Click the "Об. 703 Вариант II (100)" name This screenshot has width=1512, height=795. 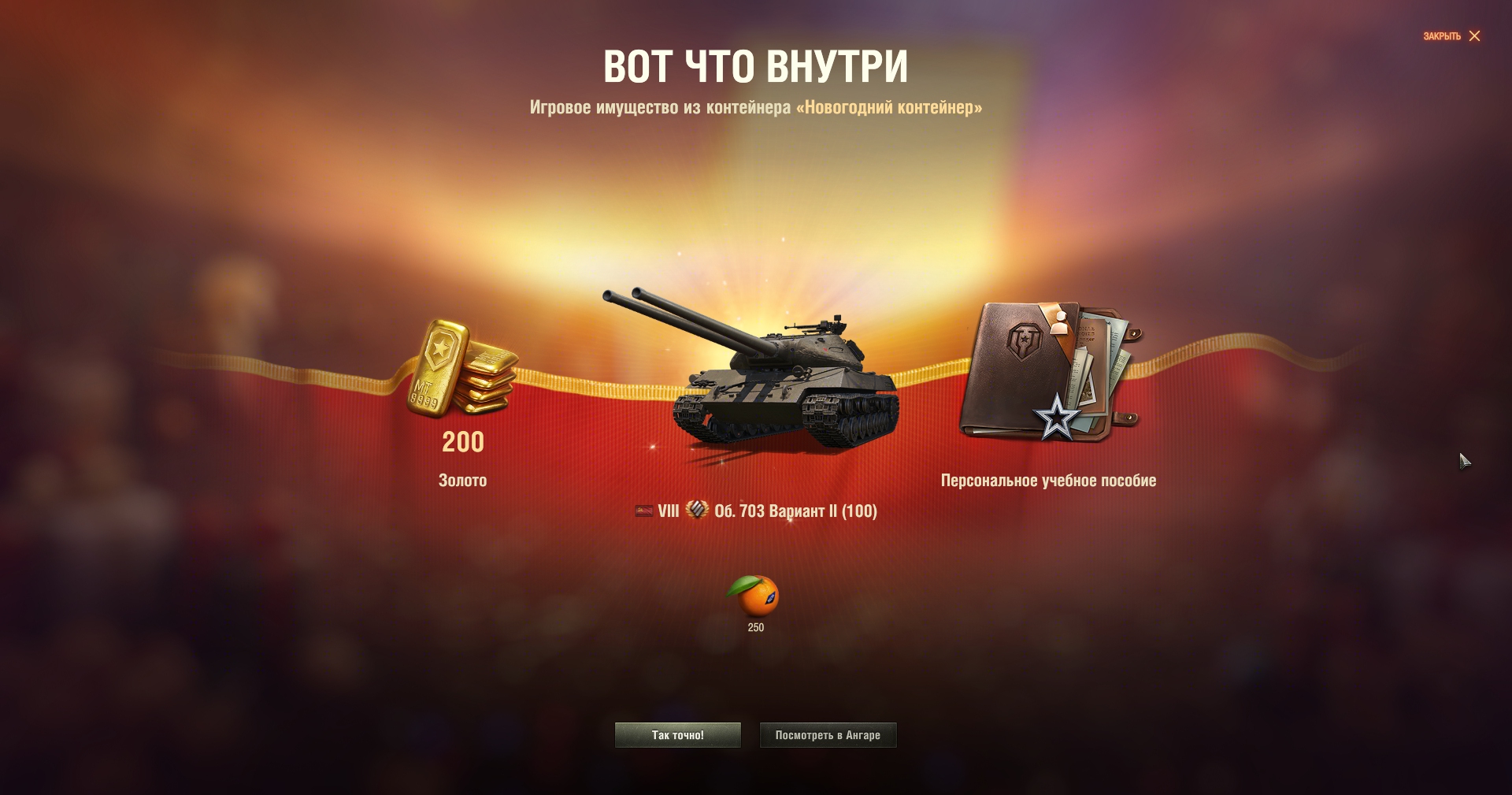pos(795,511)
